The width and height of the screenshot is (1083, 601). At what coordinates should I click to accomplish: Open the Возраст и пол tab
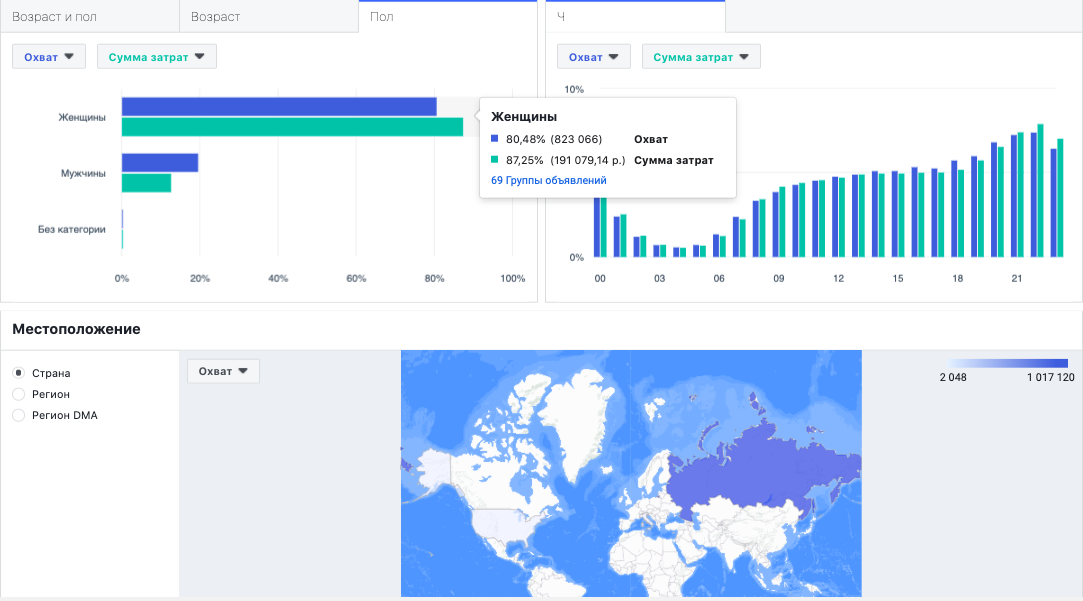point(90,17)
